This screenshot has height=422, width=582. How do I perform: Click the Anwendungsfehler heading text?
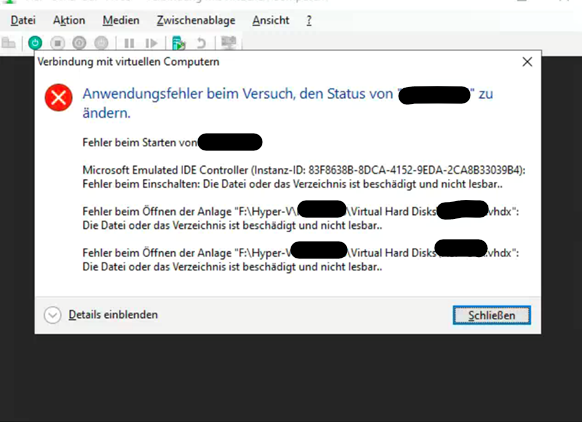[x=288, y=103]
